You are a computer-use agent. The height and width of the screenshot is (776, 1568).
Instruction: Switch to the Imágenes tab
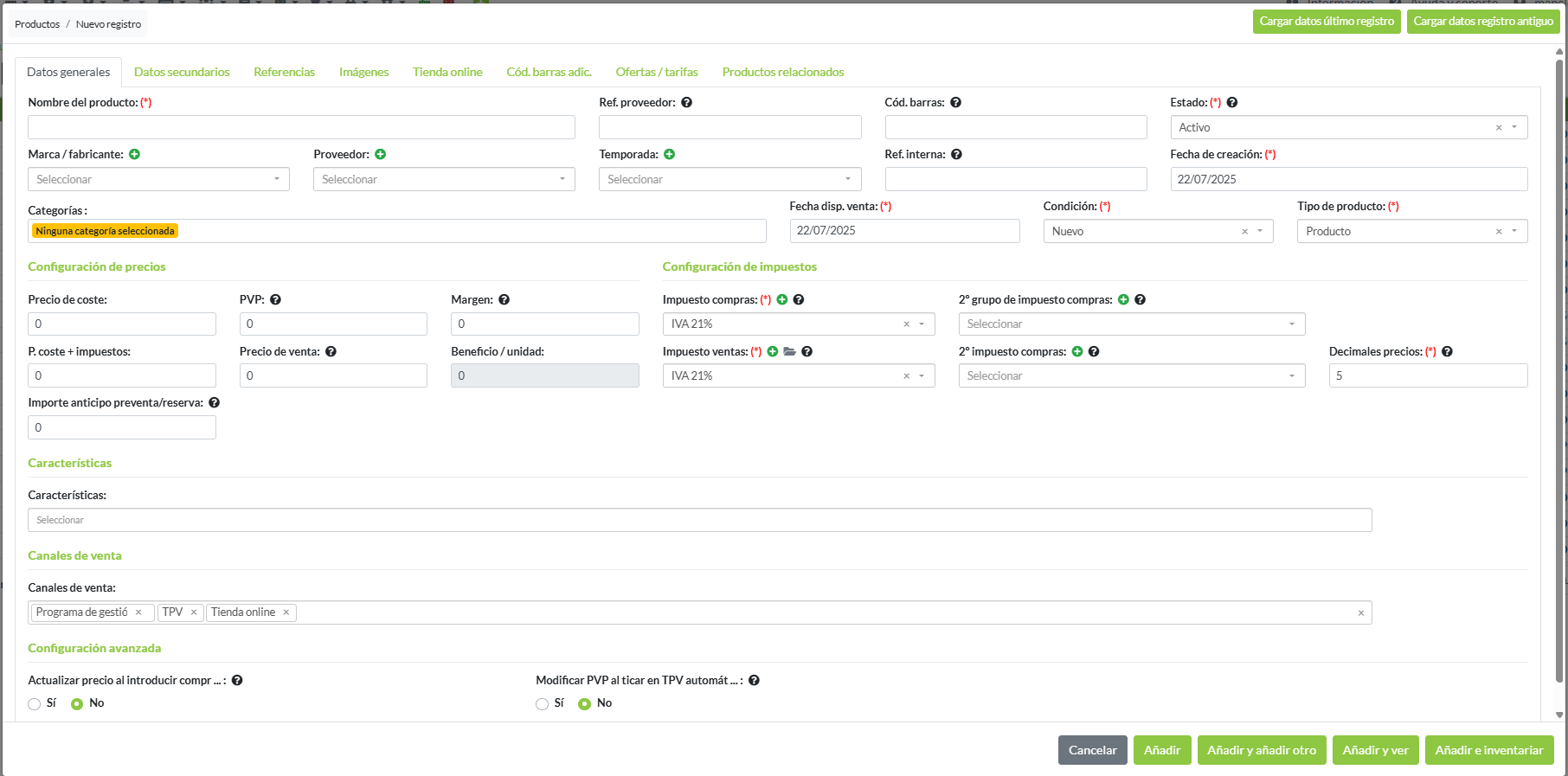(x=363, y=72)
